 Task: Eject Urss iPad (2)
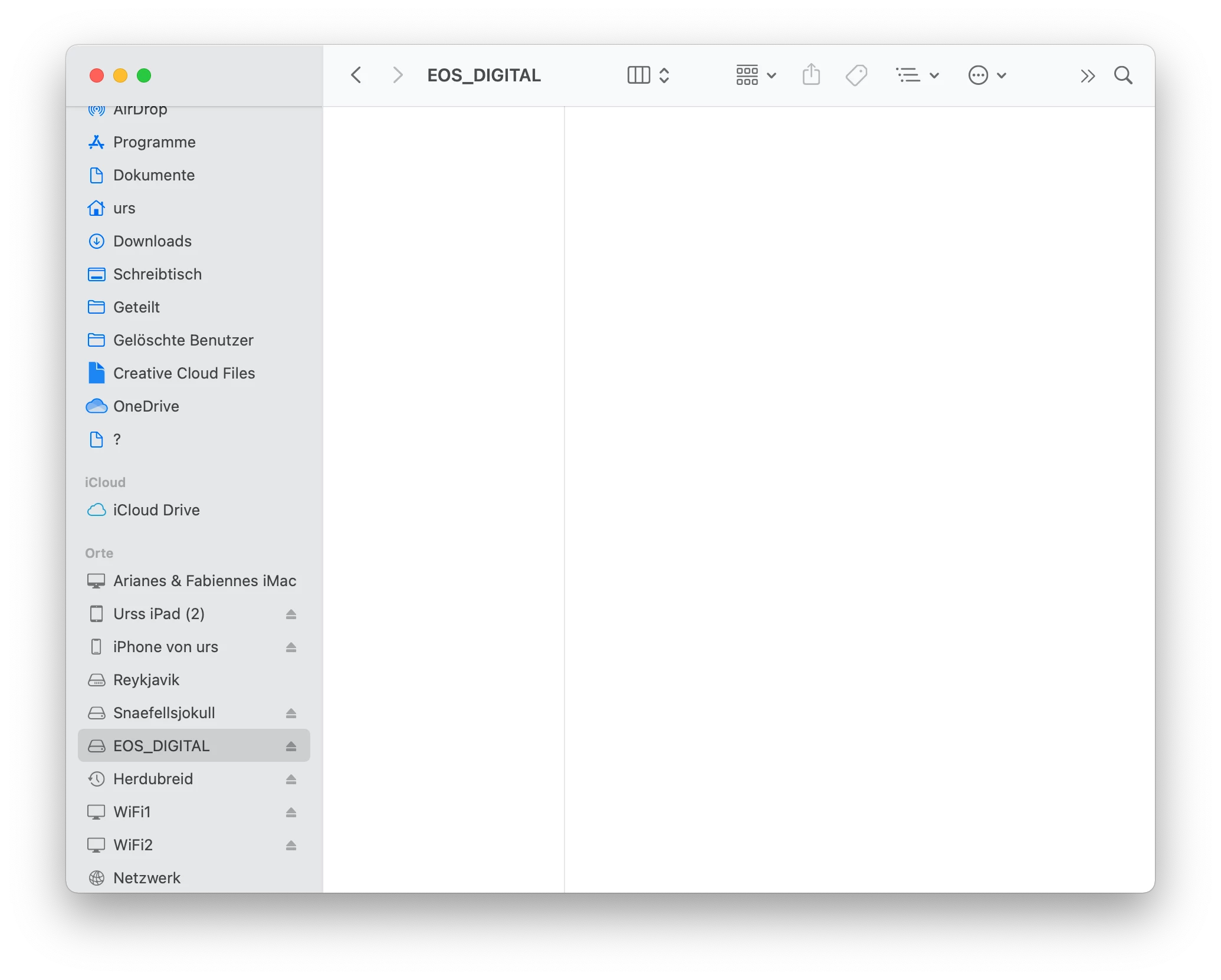[291, 614]
